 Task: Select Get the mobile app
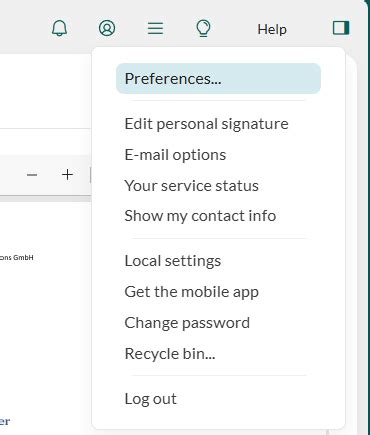191,292
